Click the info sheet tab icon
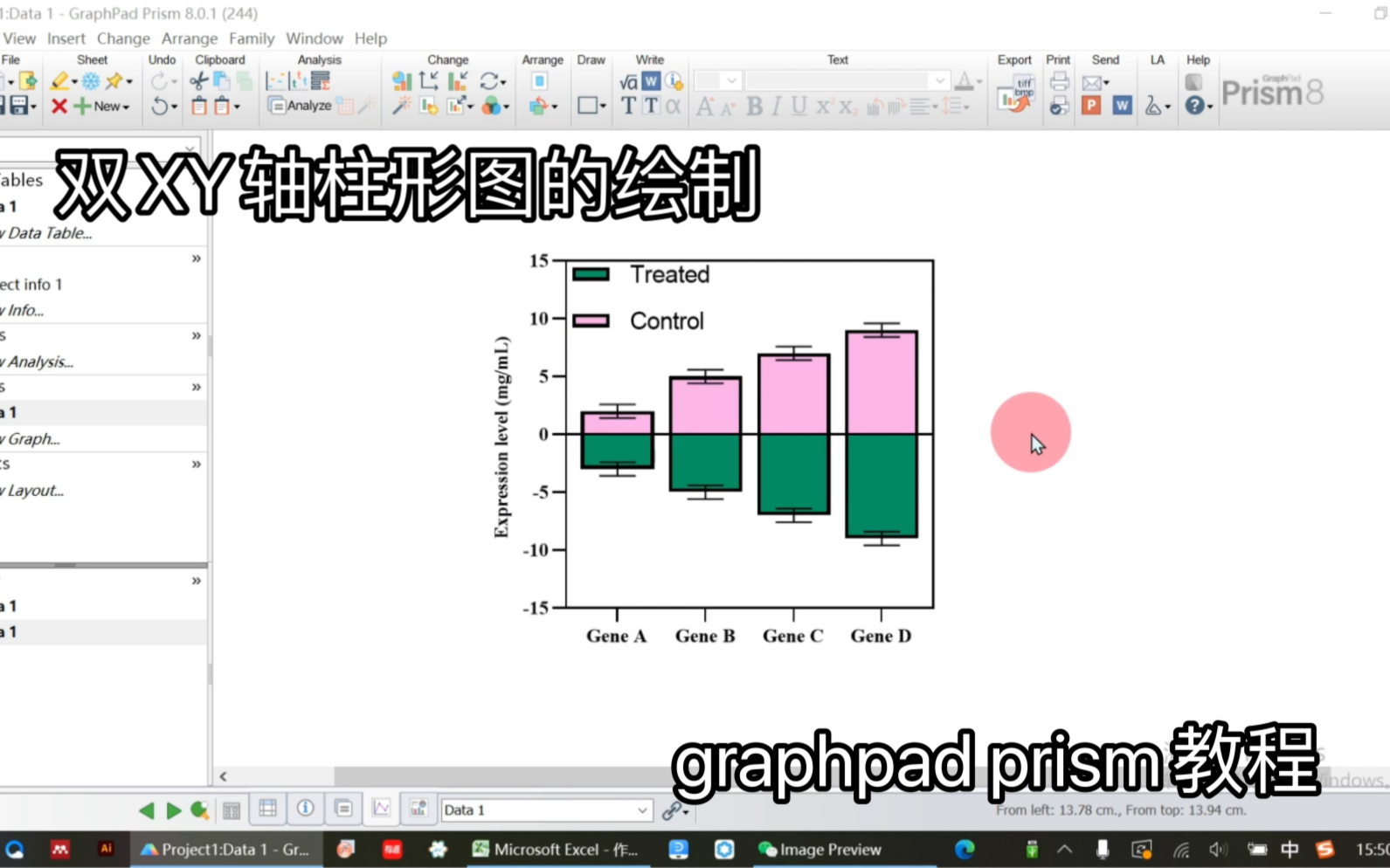 pyautogui.click(x=306, y=809)
